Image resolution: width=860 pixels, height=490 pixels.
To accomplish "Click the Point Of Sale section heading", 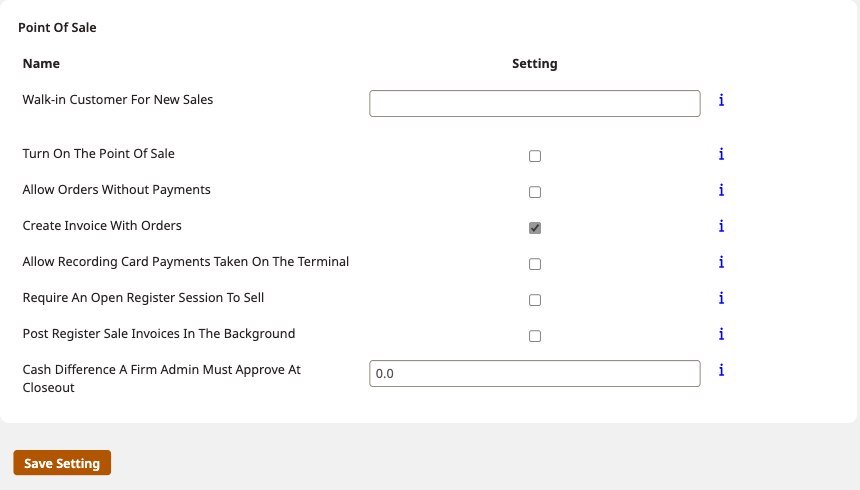I will click(57, 27).
